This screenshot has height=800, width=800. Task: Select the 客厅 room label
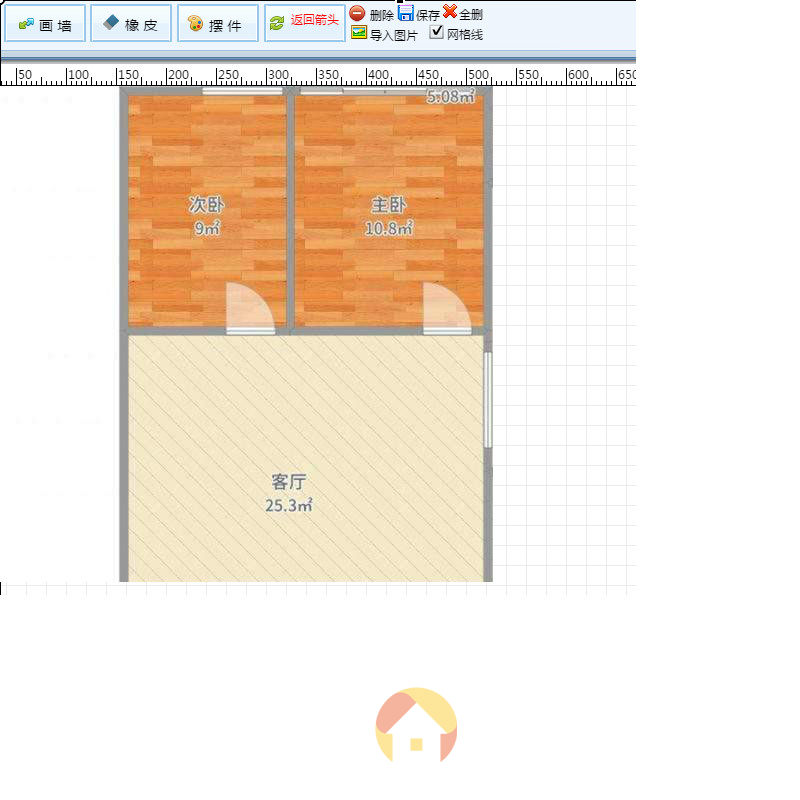[x=288, y=482]
